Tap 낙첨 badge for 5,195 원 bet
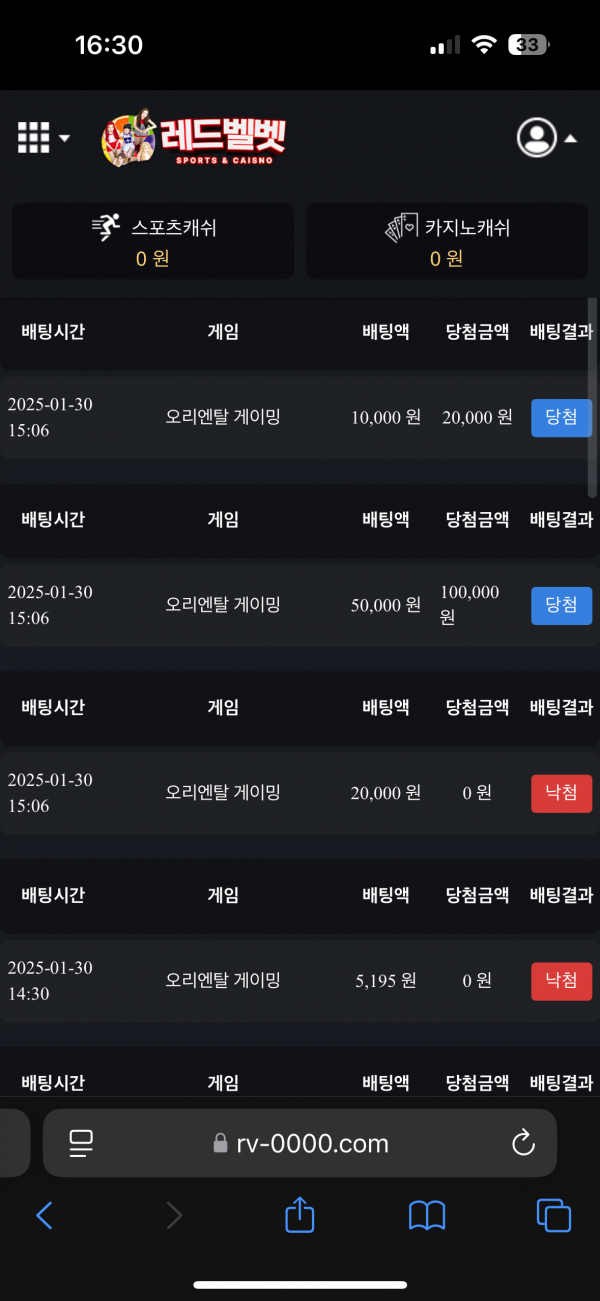600x1301 pixels. click(x=561, y=982)
